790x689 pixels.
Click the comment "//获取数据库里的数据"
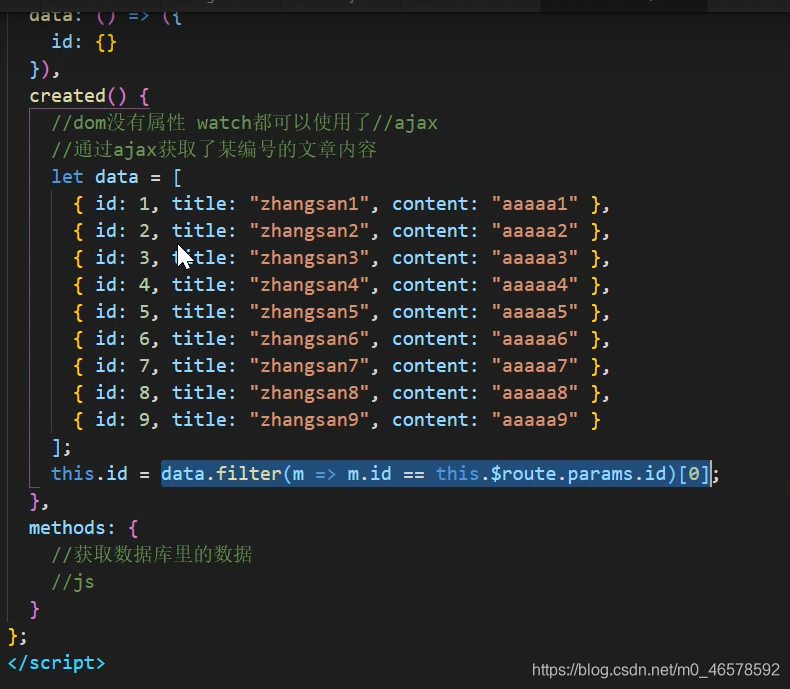152,555
